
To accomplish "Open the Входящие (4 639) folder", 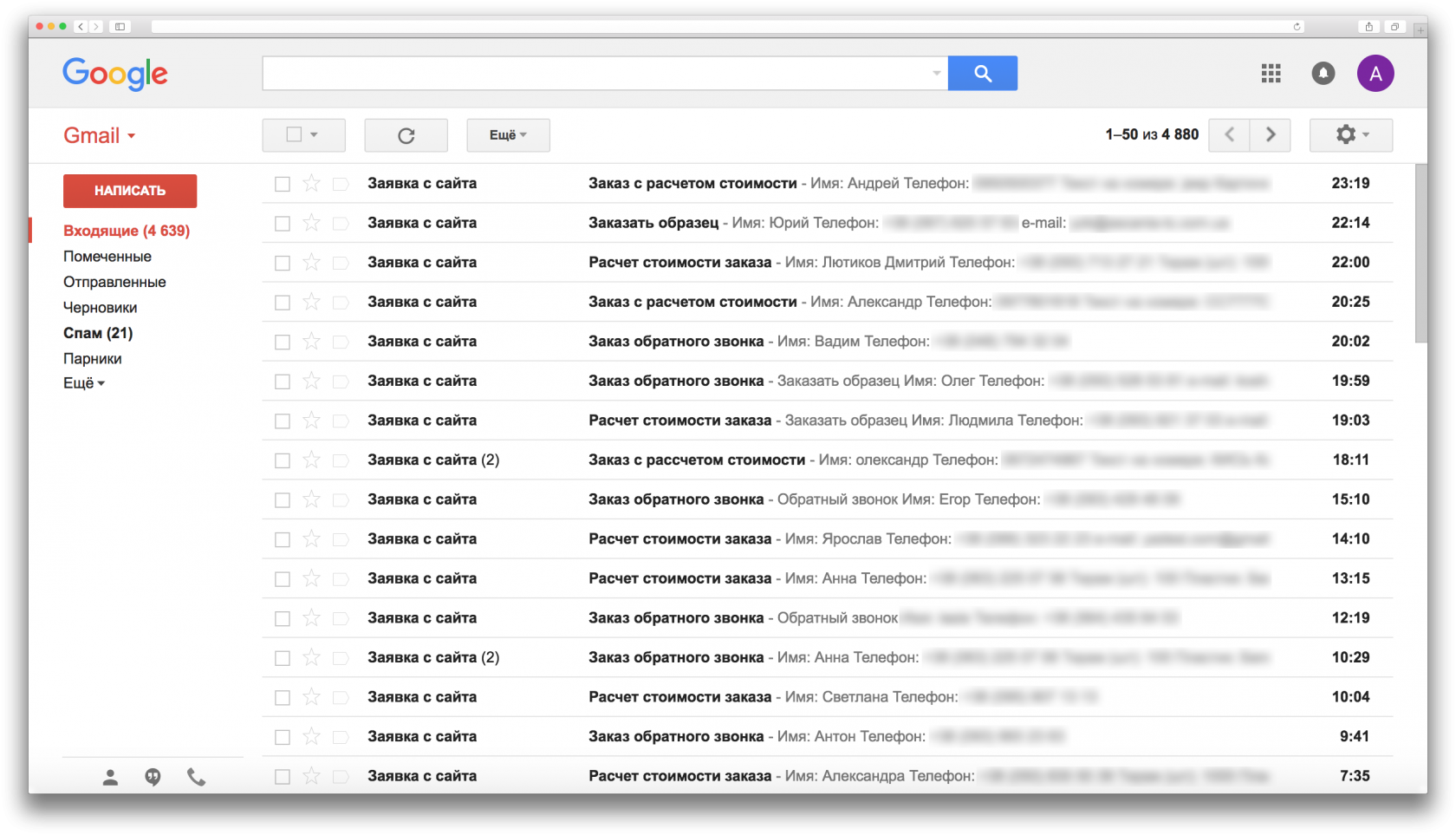I will (127, 231).
